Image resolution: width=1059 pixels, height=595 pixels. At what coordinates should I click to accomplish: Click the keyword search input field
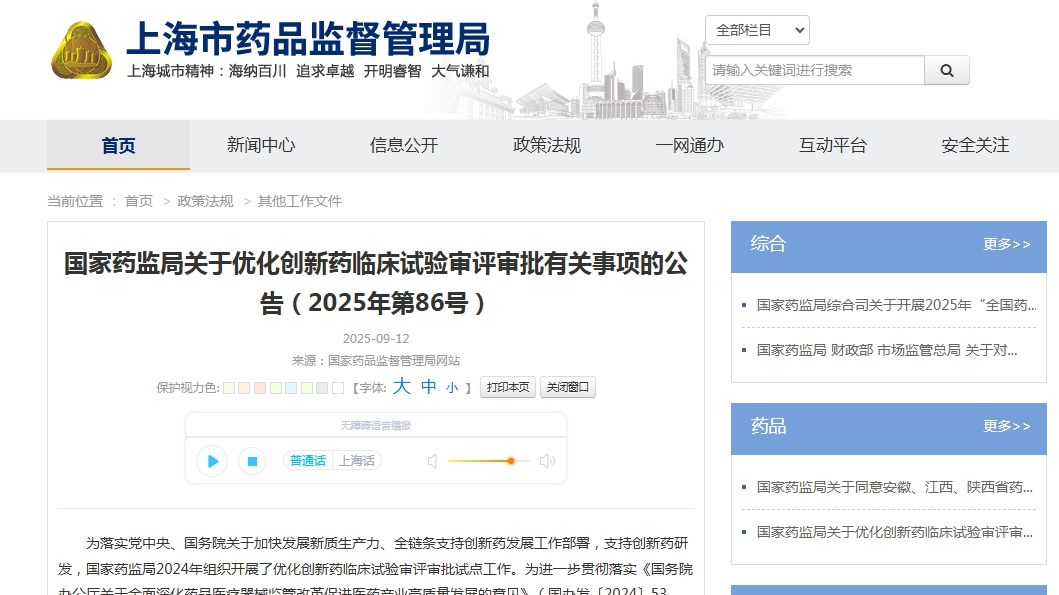815,70
